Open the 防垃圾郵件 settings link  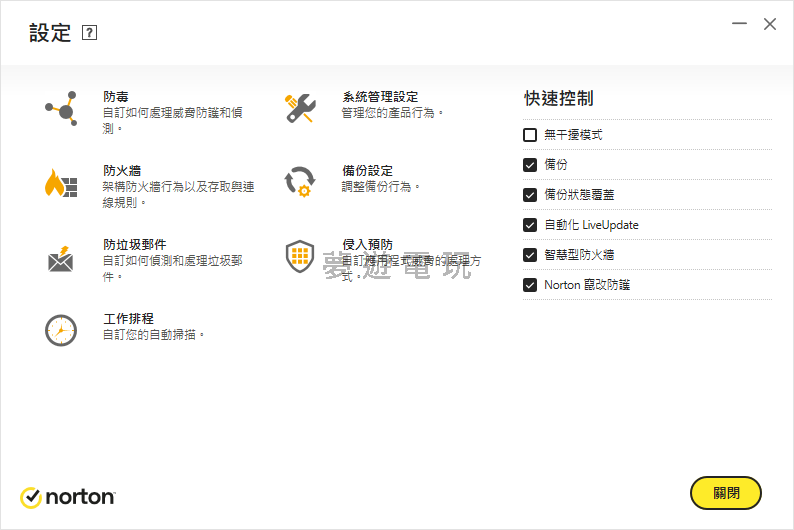[135, 244]
